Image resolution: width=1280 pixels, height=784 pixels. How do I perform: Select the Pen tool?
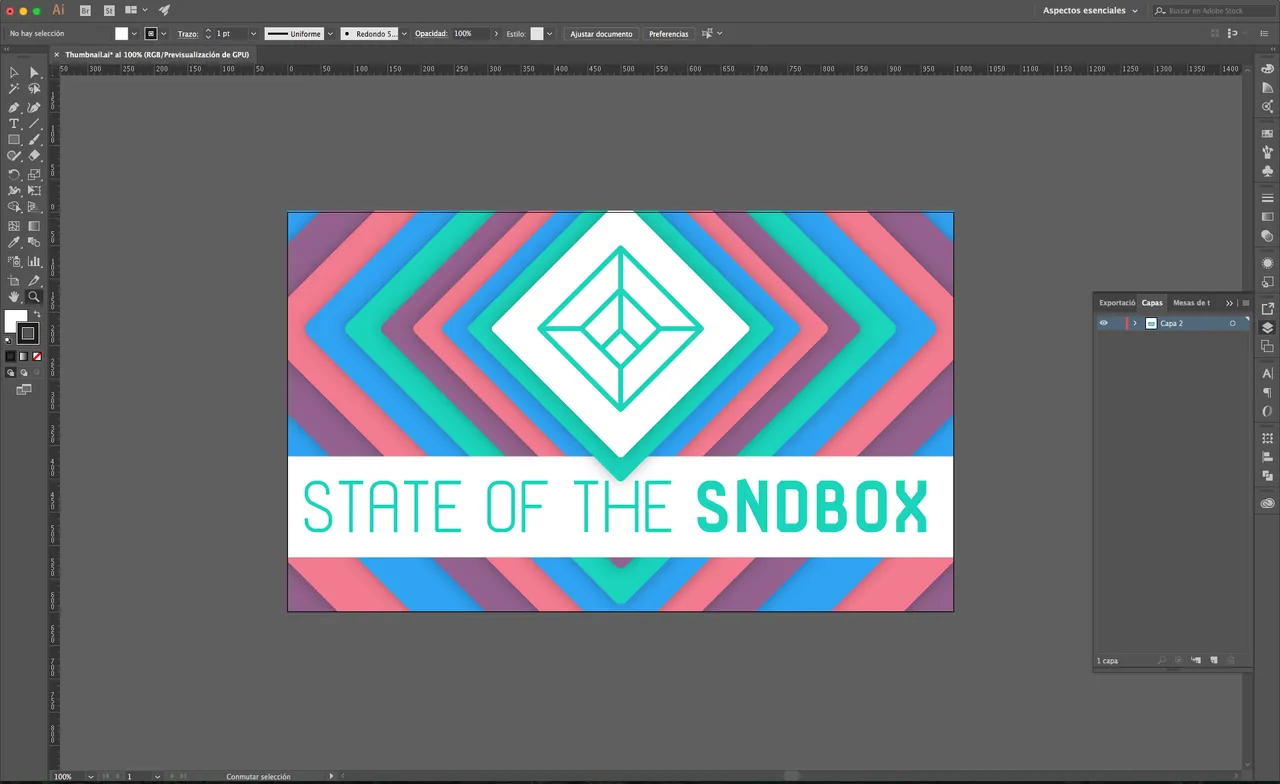tap(14, 107)
